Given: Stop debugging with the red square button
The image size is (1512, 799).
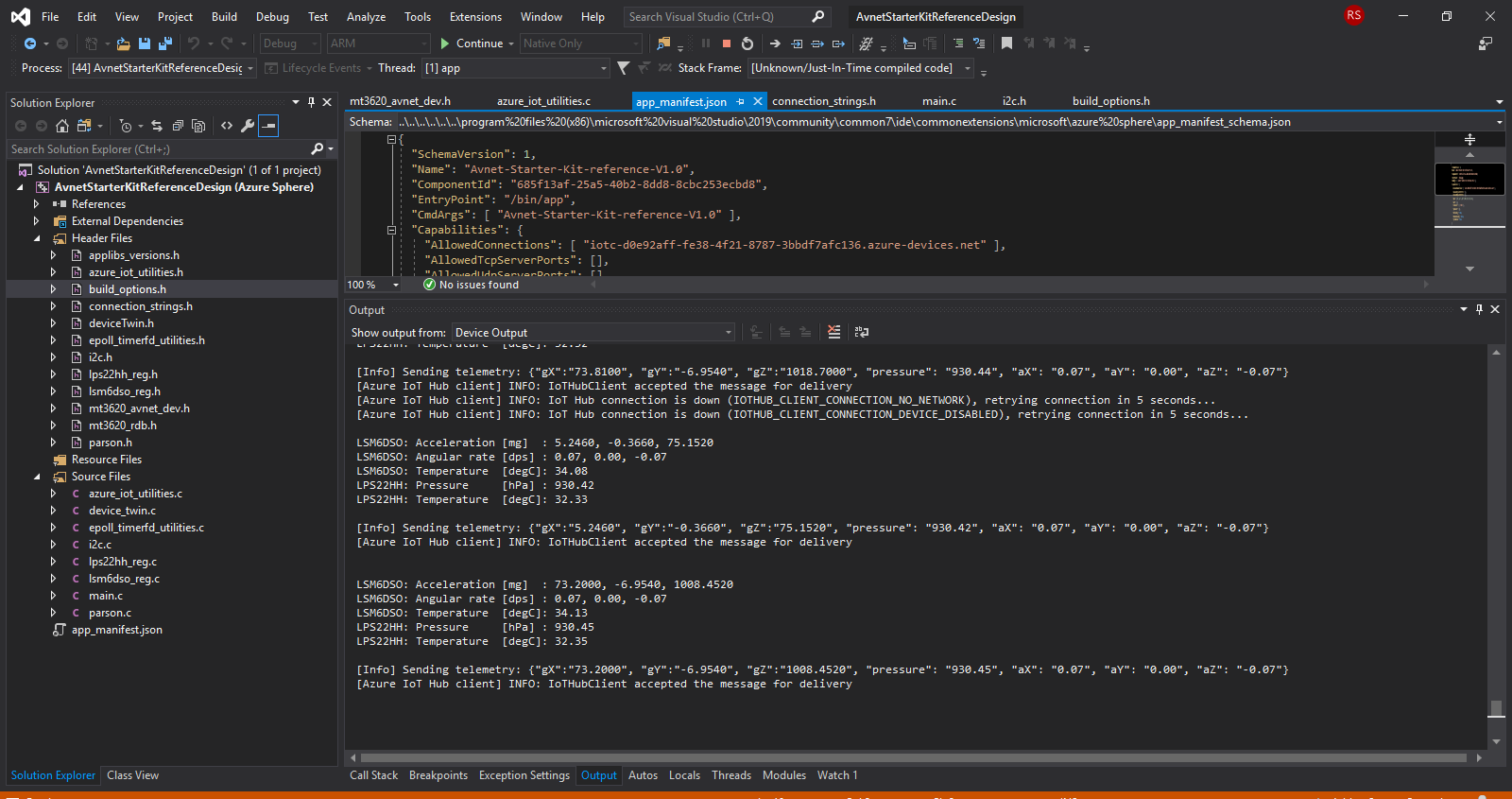Looking at the screenshot, I should pyautogui.click(x=726, y=43).
